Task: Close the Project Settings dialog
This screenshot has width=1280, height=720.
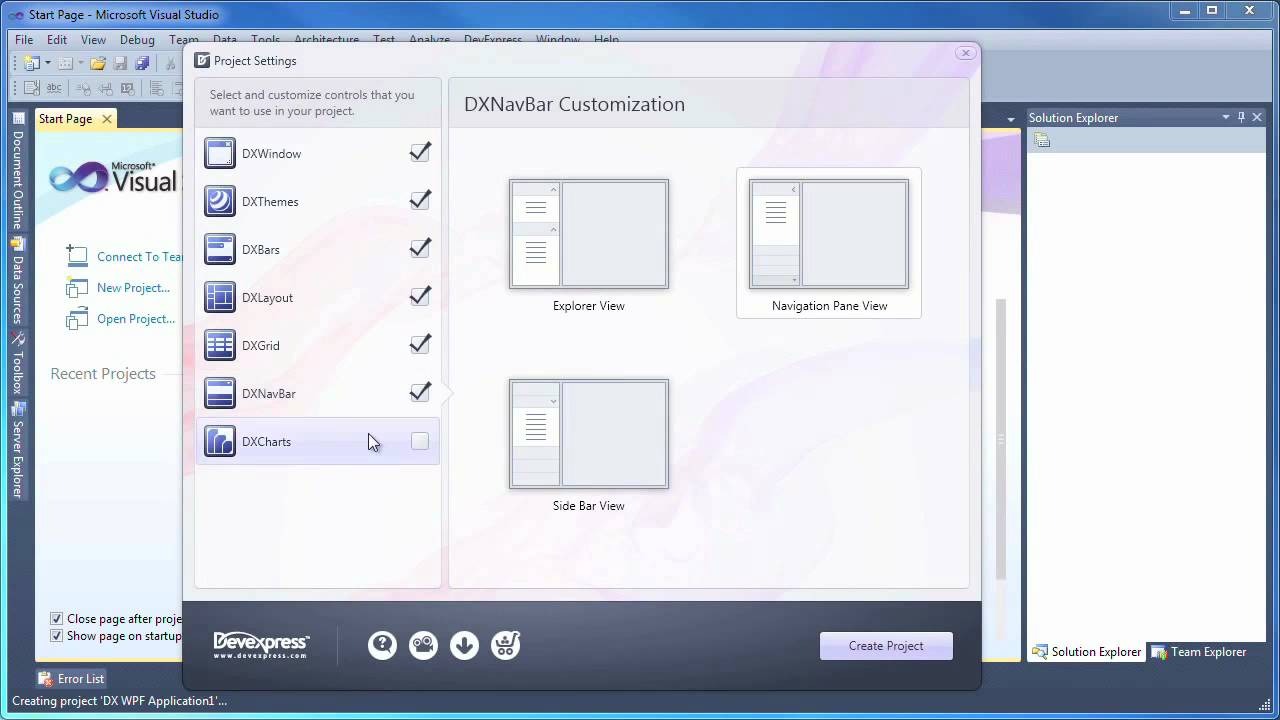Action: (965, 53)
